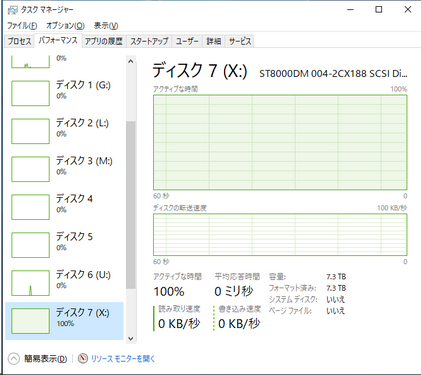Open リソース モニターを開く link
The image size is (421, 375).
(x=123, y=359)
